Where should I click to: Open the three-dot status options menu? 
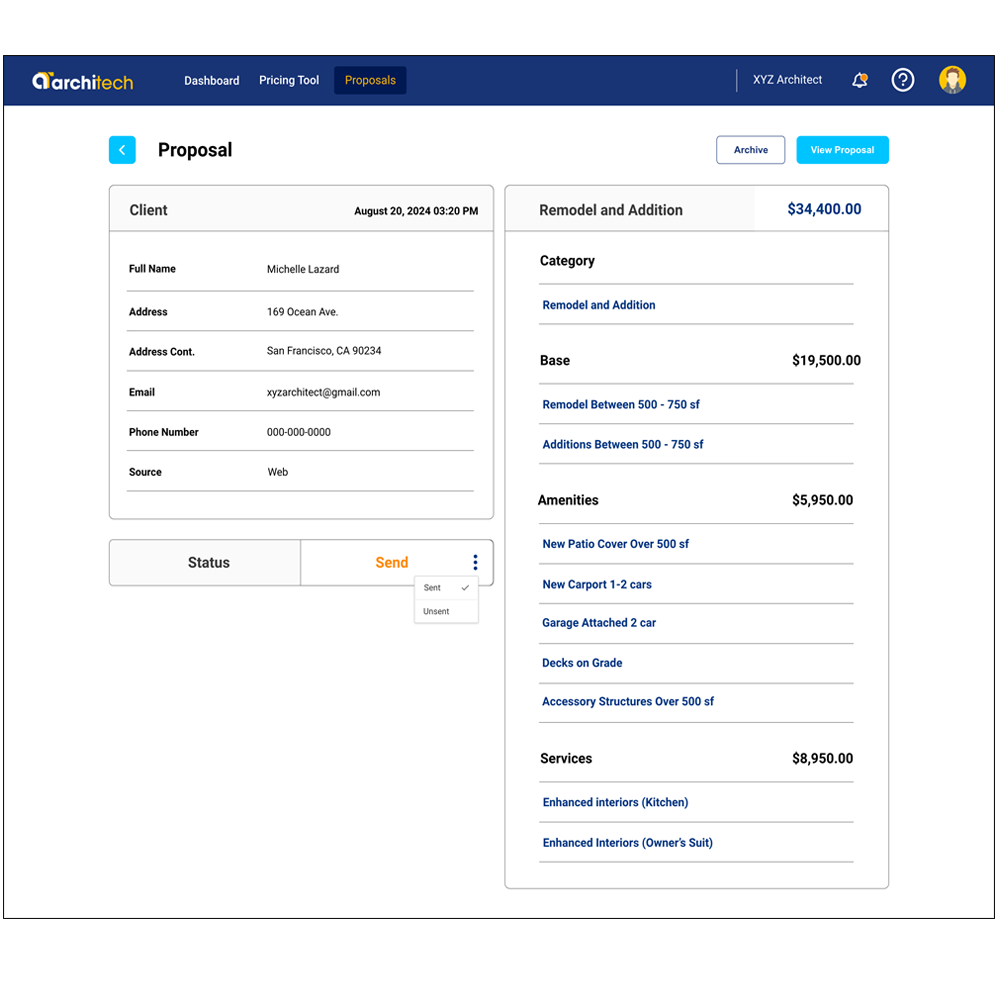tap(475, 563)
